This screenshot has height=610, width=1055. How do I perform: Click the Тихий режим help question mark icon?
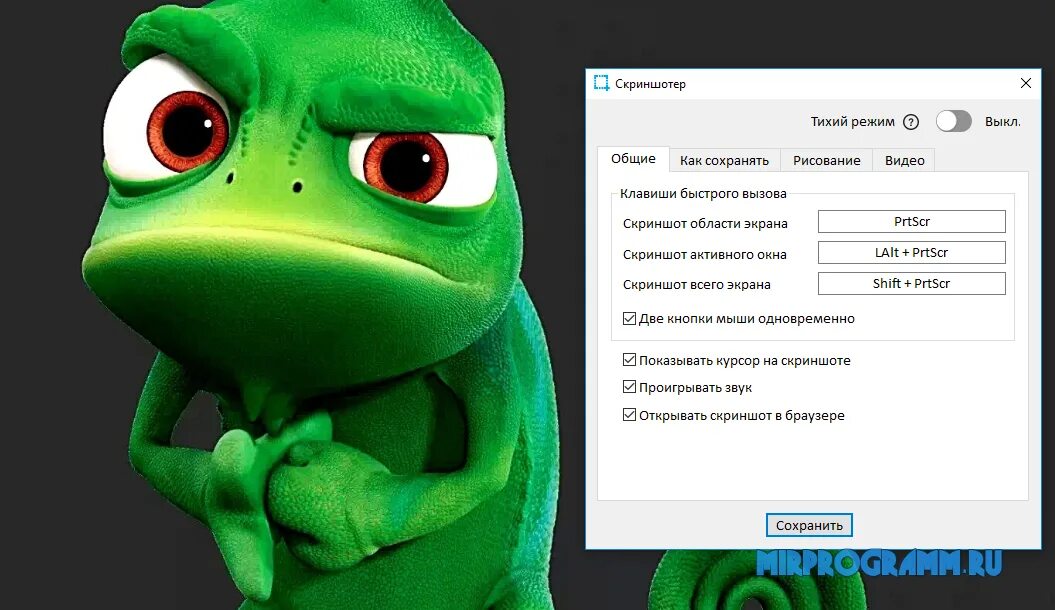click(911, 122)
